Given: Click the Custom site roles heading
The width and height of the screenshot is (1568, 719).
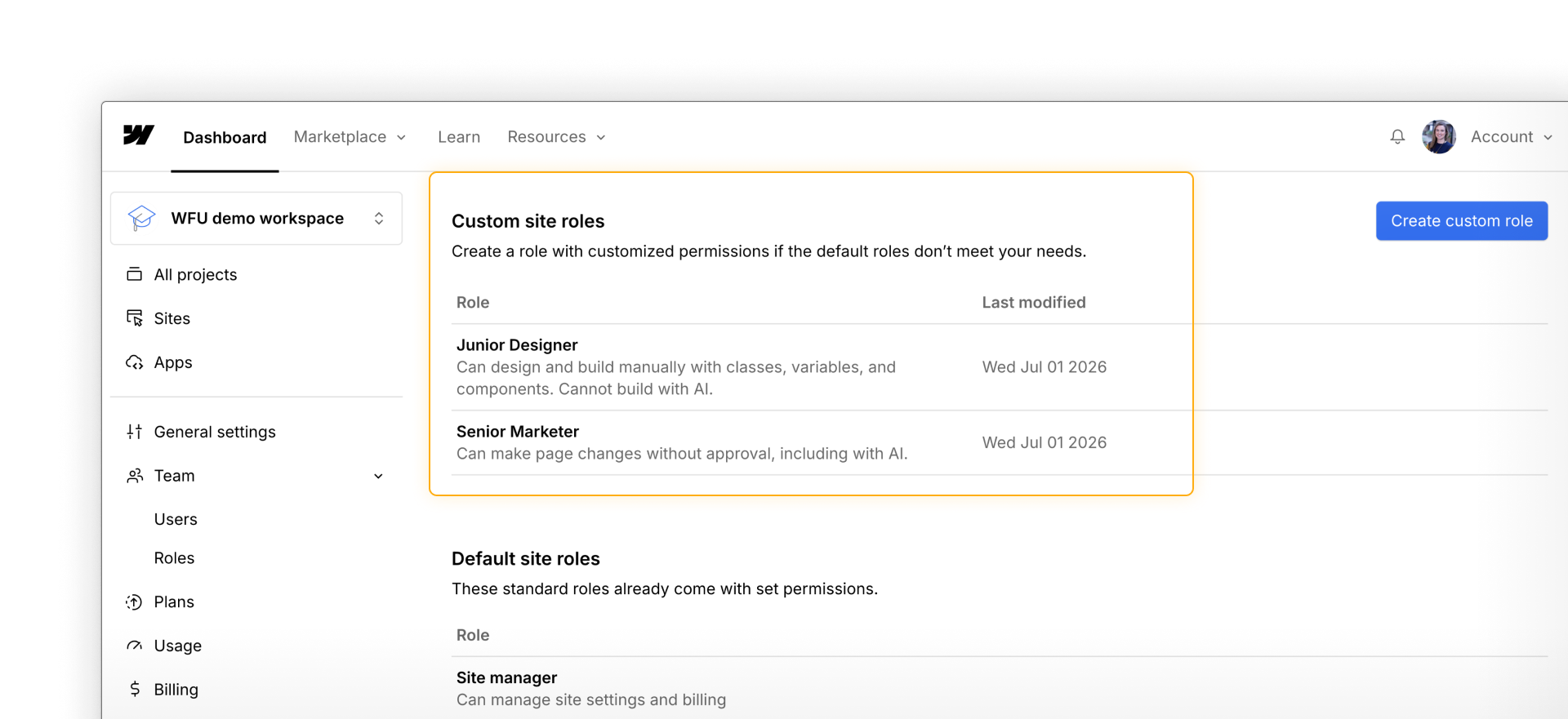Looking at the screenshot, I should click(528, 221).
